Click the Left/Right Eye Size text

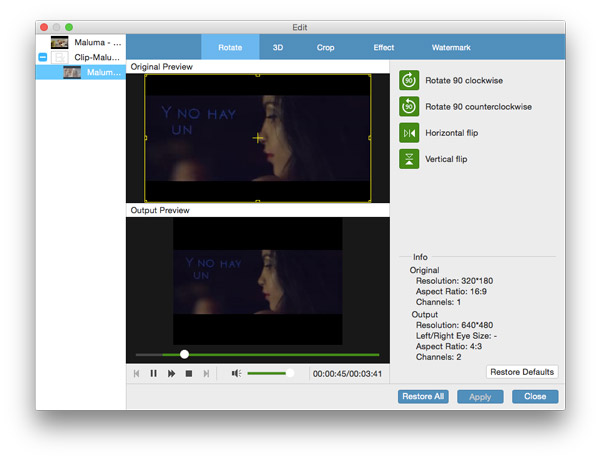pos(456,336)
